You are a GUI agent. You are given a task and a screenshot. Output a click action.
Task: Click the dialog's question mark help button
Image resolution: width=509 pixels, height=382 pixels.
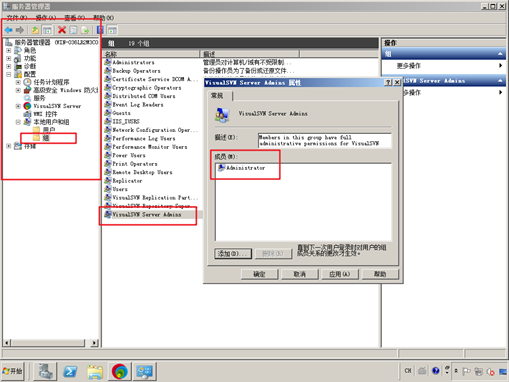[x=388, y=82]
